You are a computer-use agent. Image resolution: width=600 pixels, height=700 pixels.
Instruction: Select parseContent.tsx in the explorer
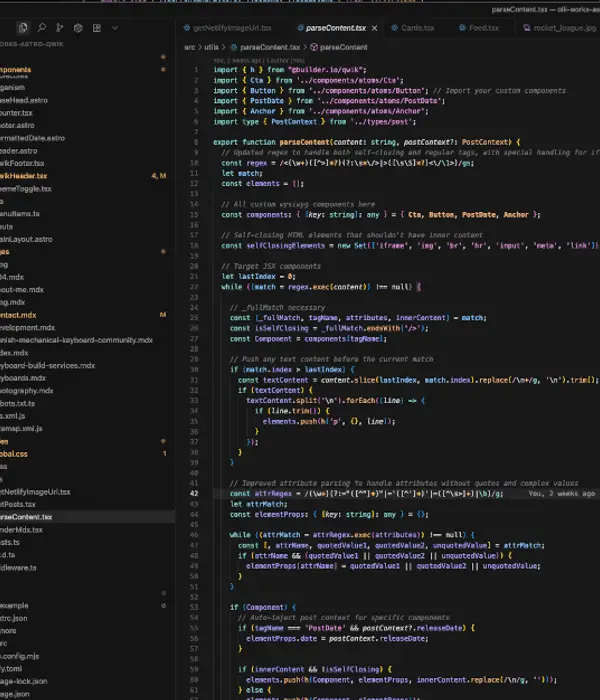[85, 517]
